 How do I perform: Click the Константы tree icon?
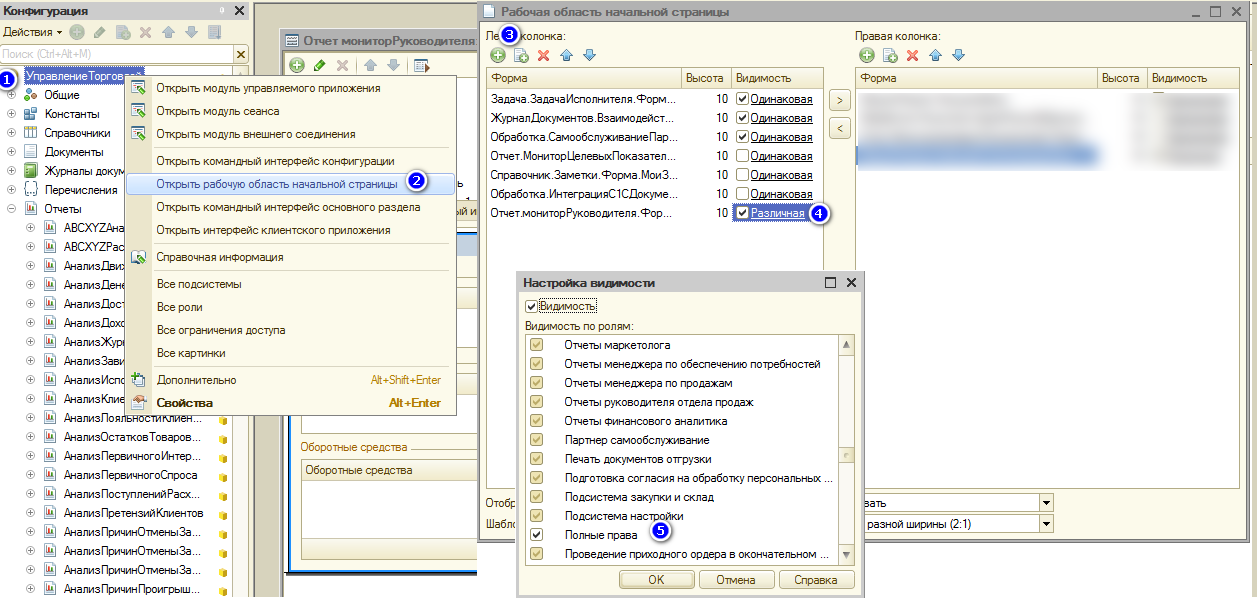pyautogui.click(x=30, y=114)
